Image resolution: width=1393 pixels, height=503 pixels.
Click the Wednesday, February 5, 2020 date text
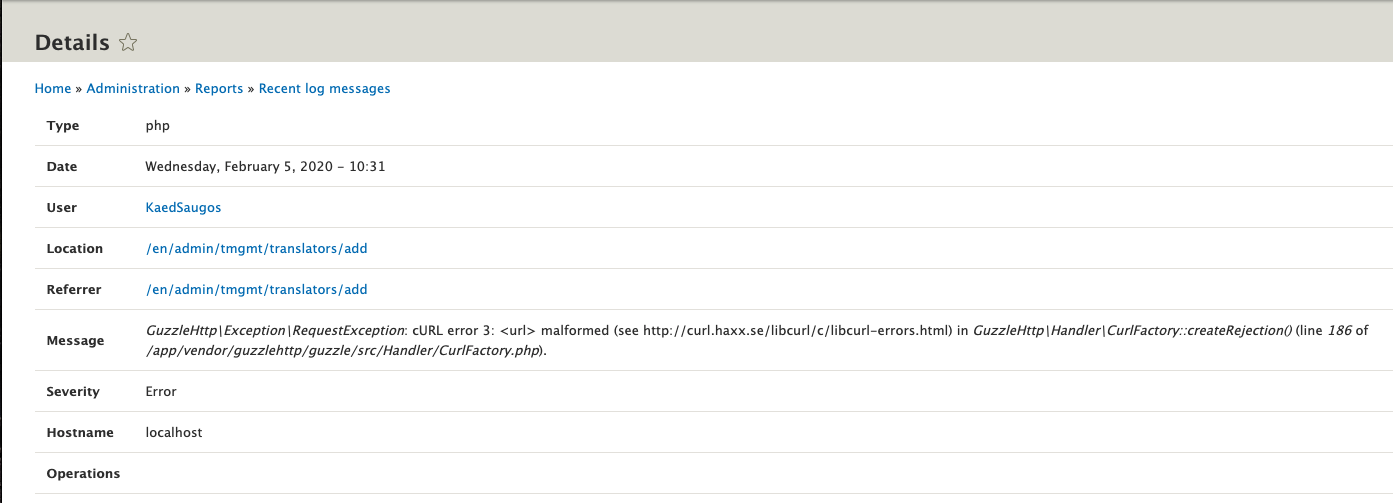(x=265, y=167)
